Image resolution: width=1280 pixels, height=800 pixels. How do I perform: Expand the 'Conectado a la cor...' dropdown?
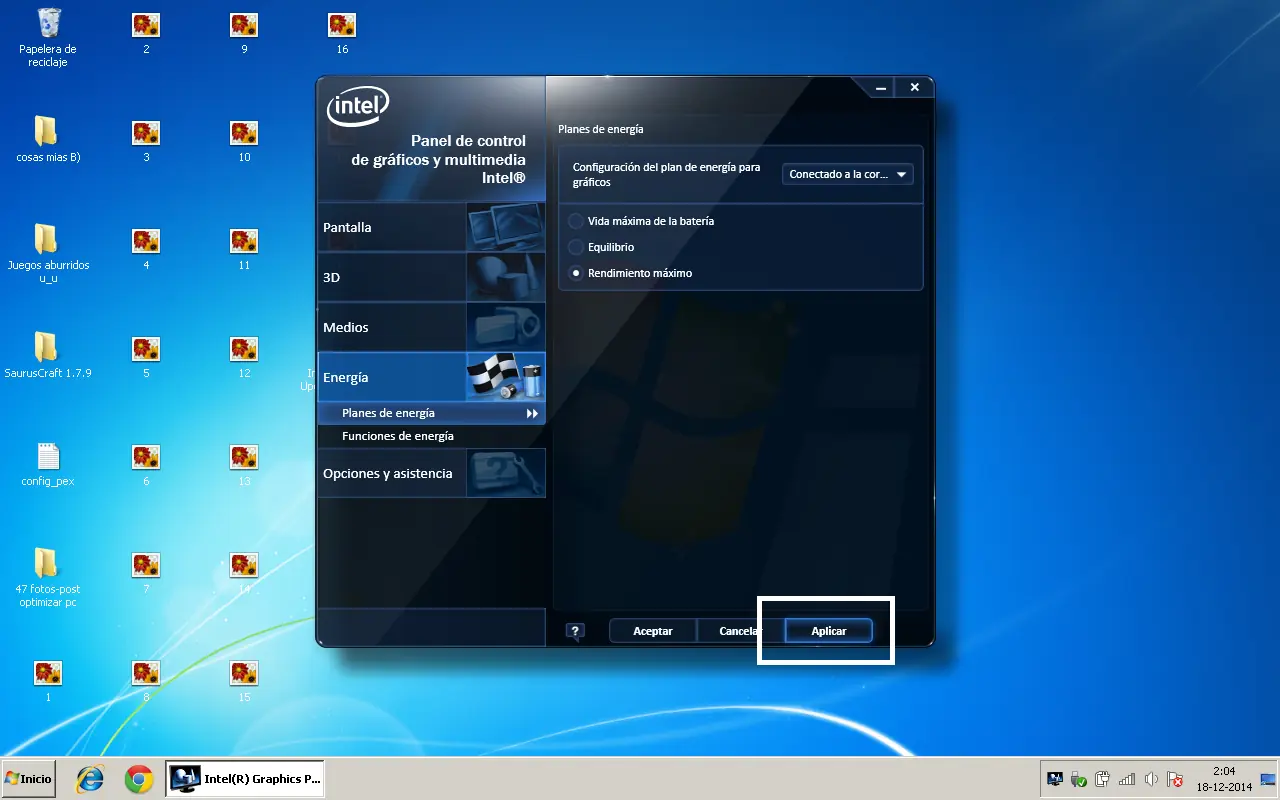(847, 174)
